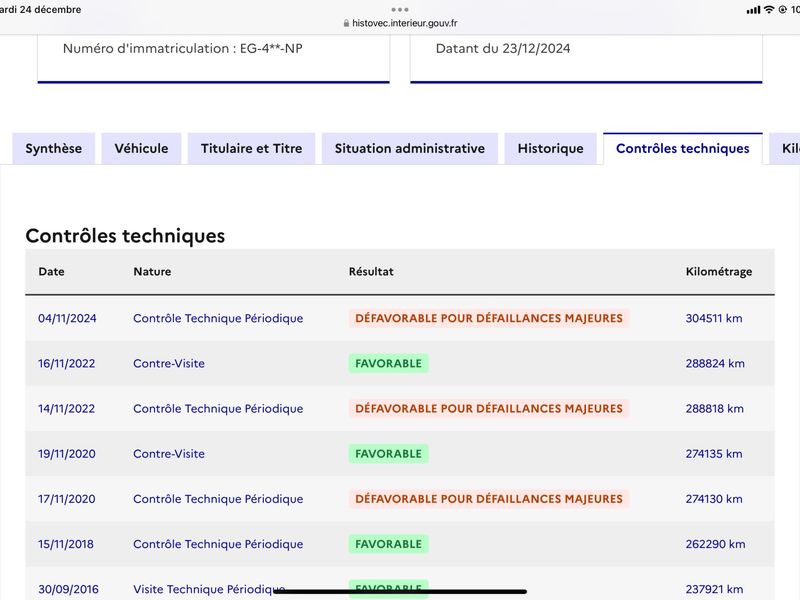The image size is (800, 600).
Task: Tap the iPad home indicator bar
Action: click(x=400, y=591)
